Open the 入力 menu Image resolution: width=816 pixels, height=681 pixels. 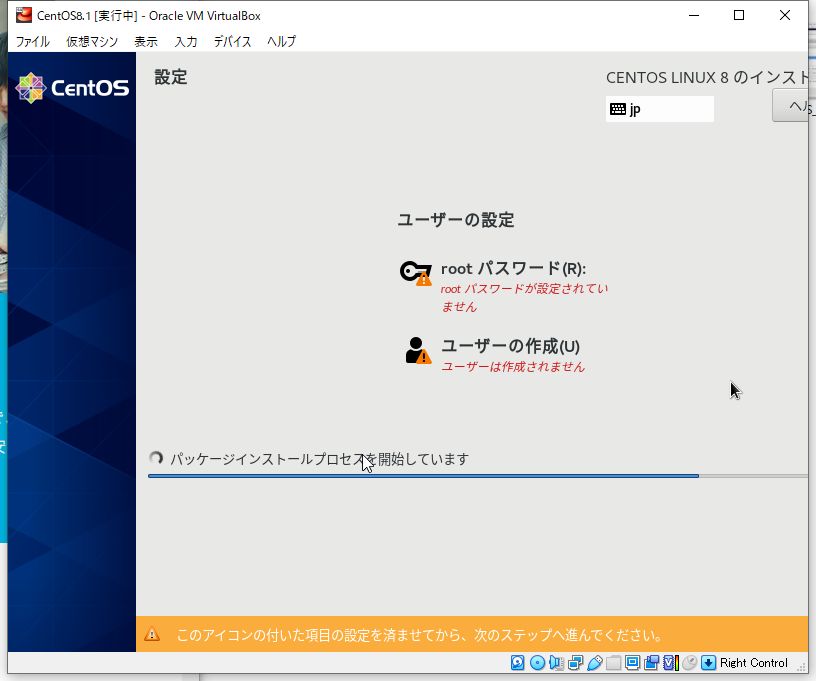(x=186, y=41)
